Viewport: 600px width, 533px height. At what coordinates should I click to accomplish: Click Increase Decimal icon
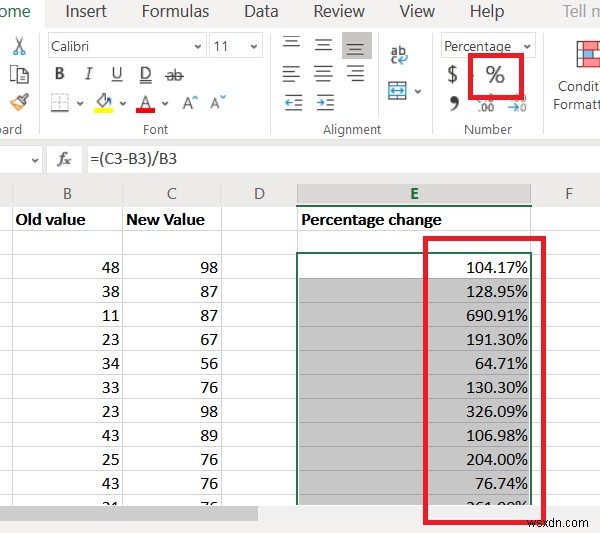486,104
